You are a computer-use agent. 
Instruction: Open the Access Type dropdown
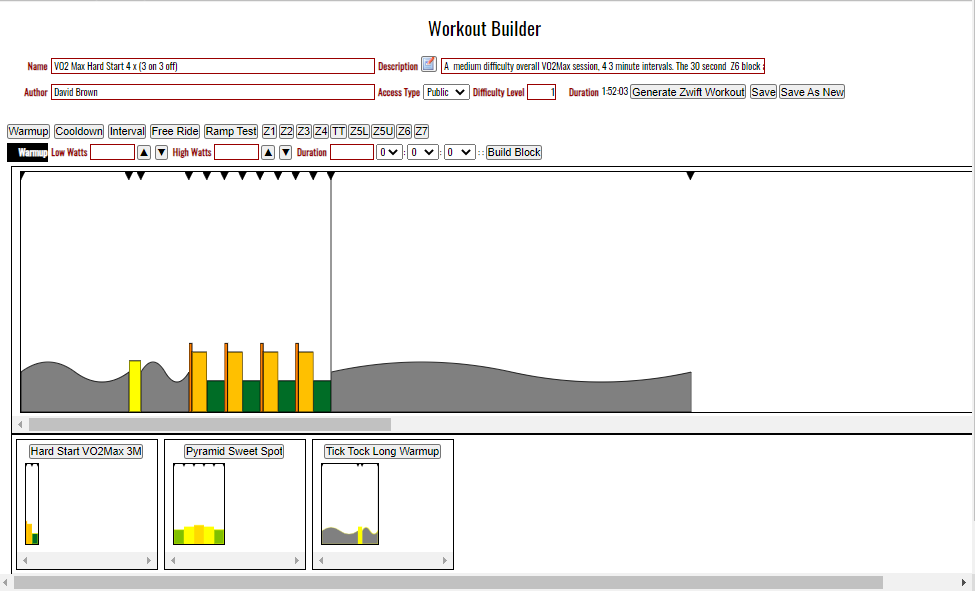coord(446,92)
